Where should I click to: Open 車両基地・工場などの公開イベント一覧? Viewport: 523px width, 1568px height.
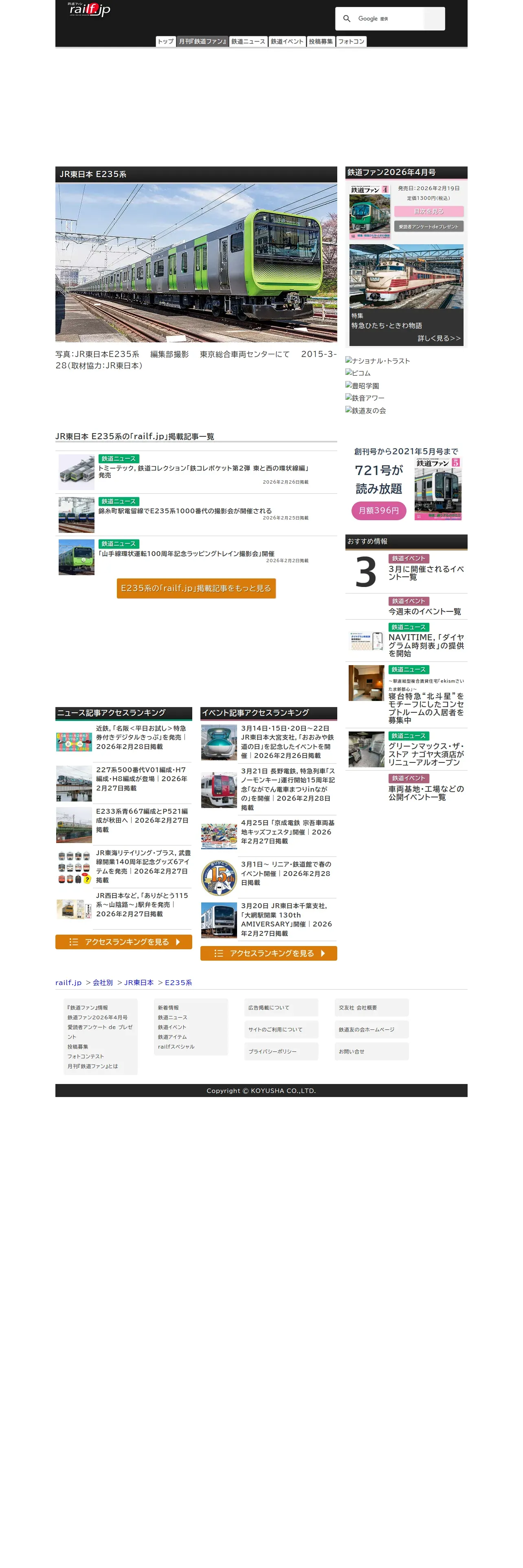426,793
